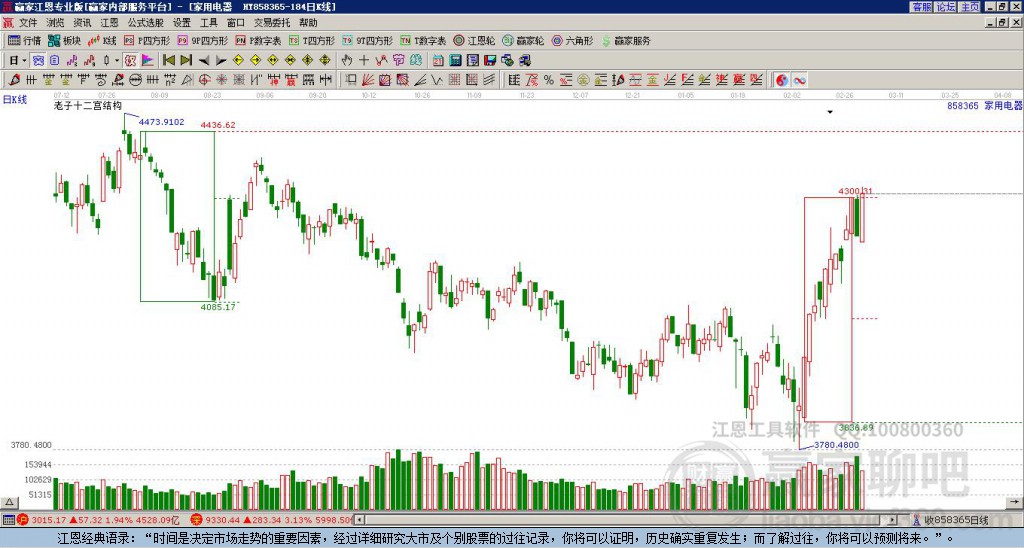Open the 设置 menu
Image resolution: width=1024 pixels, height=548 pixels.
(182, 23)
